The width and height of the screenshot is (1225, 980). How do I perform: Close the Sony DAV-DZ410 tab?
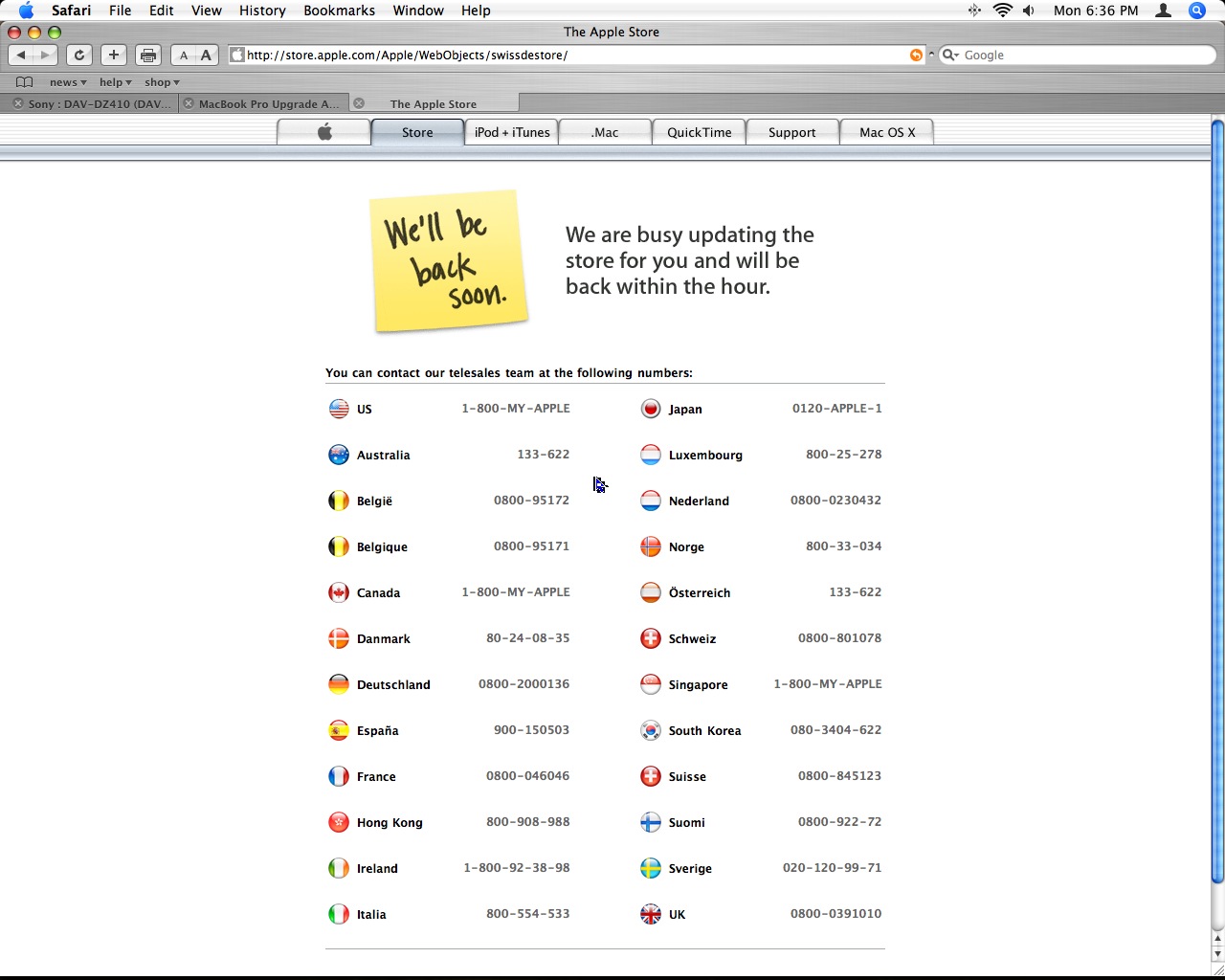[x=17, y=103]
